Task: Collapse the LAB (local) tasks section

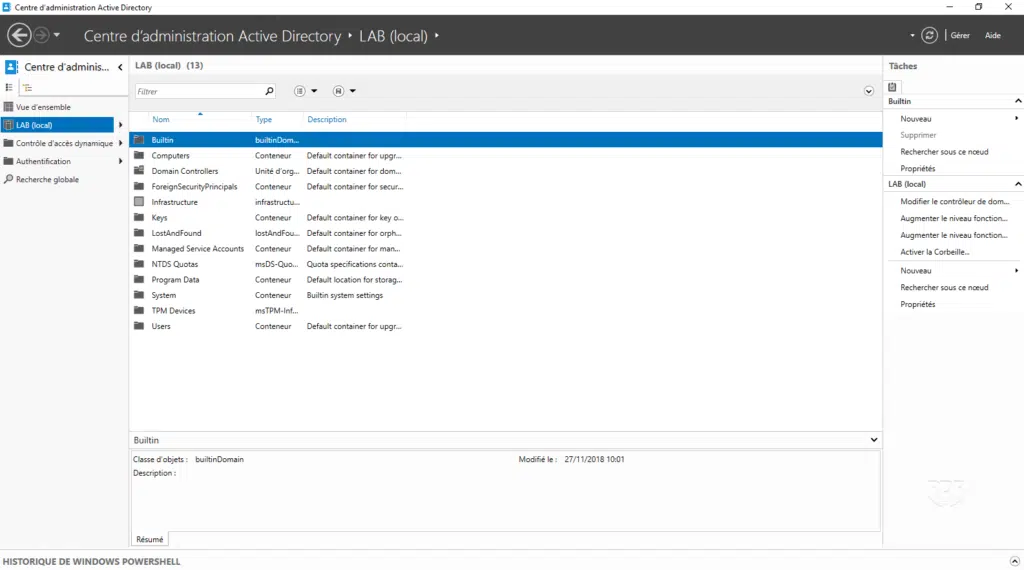Action: coord(1017,184)
